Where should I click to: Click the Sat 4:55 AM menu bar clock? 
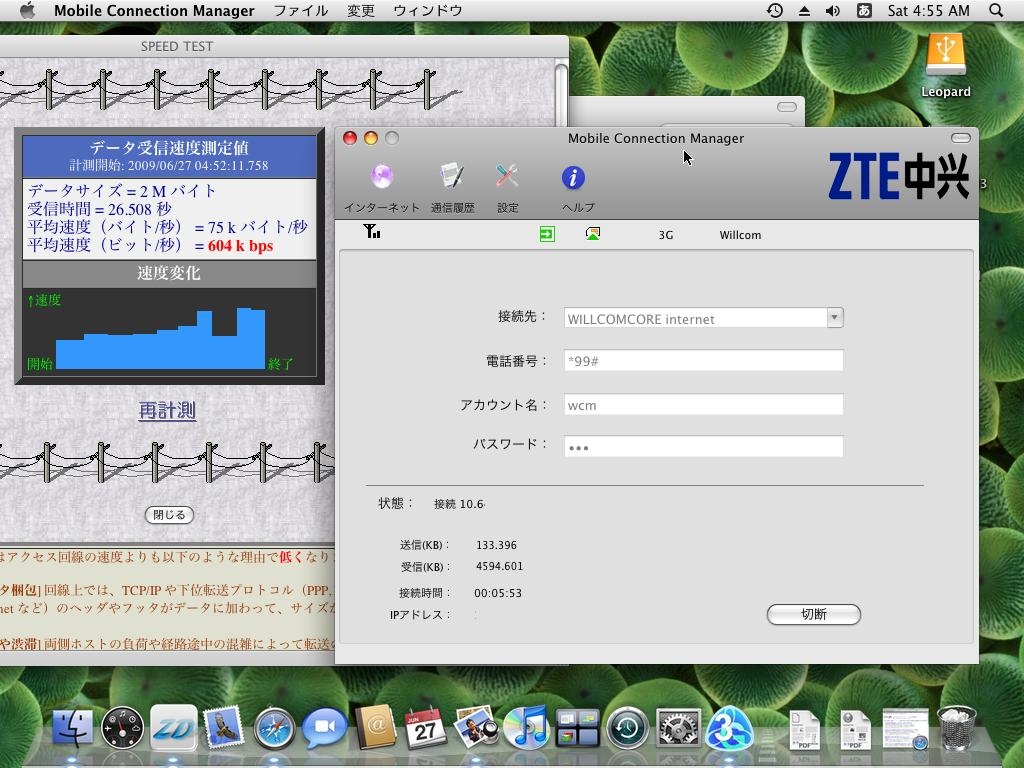928,10
